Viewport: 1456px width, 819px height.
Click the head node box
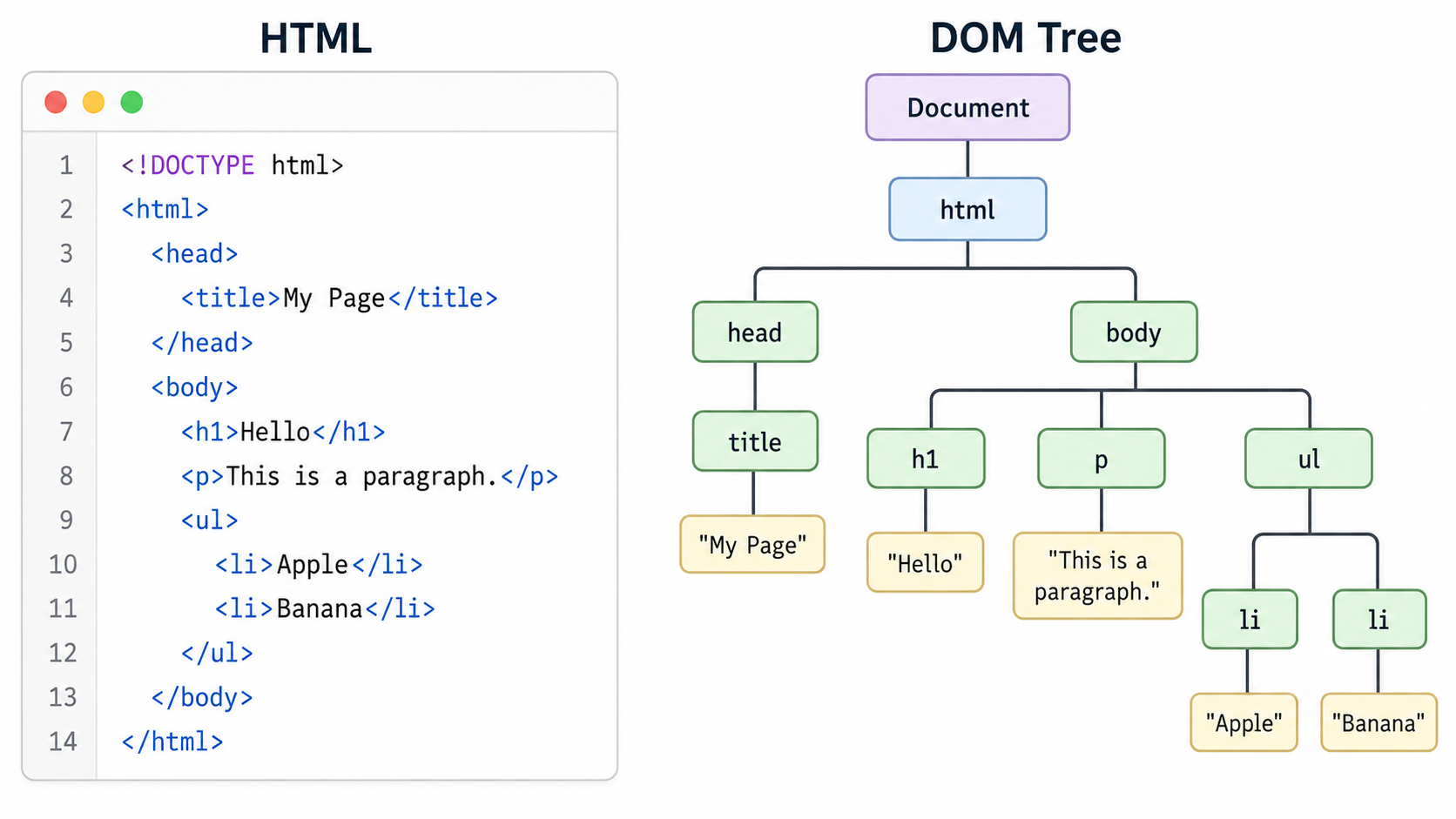pyautogui.click(x=755, y=332)
